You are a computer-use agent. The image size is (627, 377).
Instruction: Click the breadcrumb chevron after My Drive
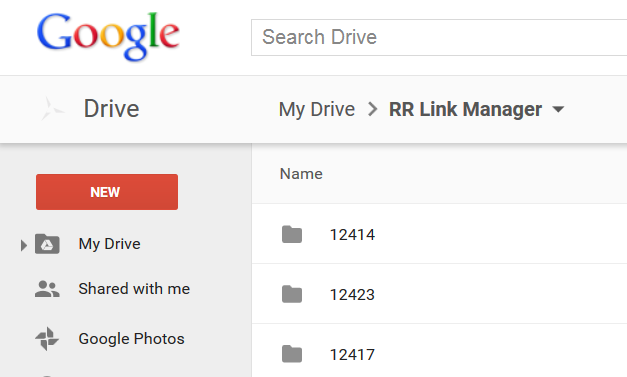click(372, 109)
